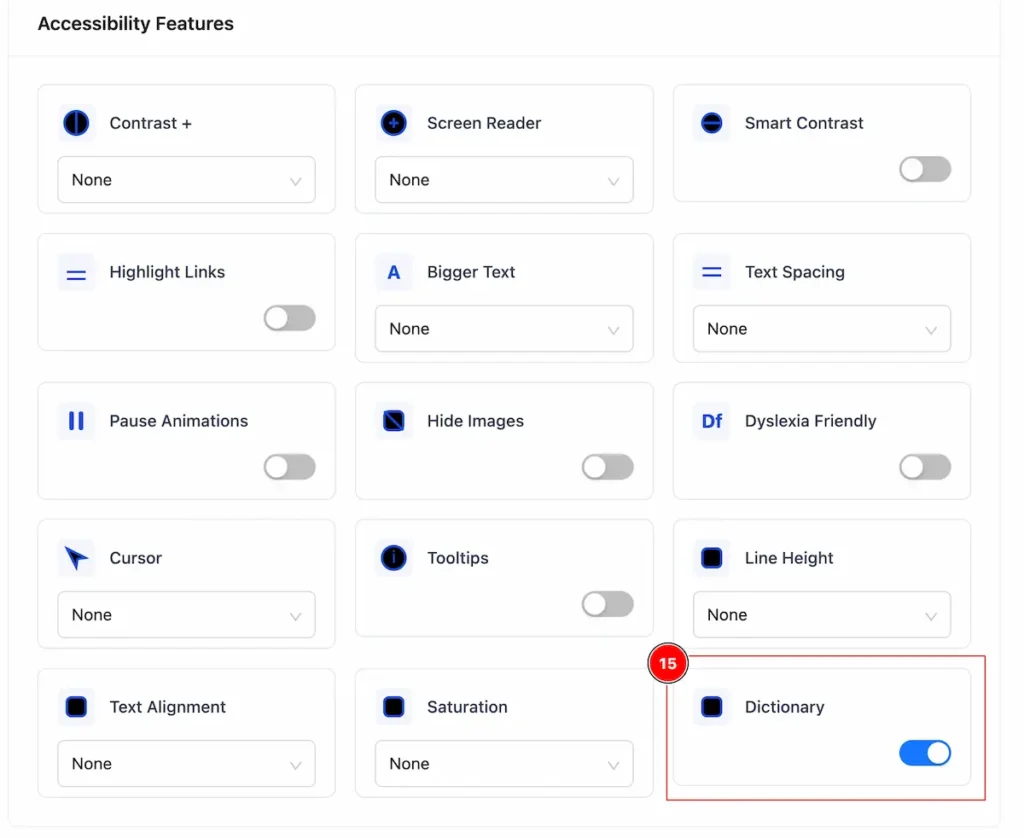Click the Contrast + half-circle icon
This screenshot has width=1024, height=838.
point(76,123)
